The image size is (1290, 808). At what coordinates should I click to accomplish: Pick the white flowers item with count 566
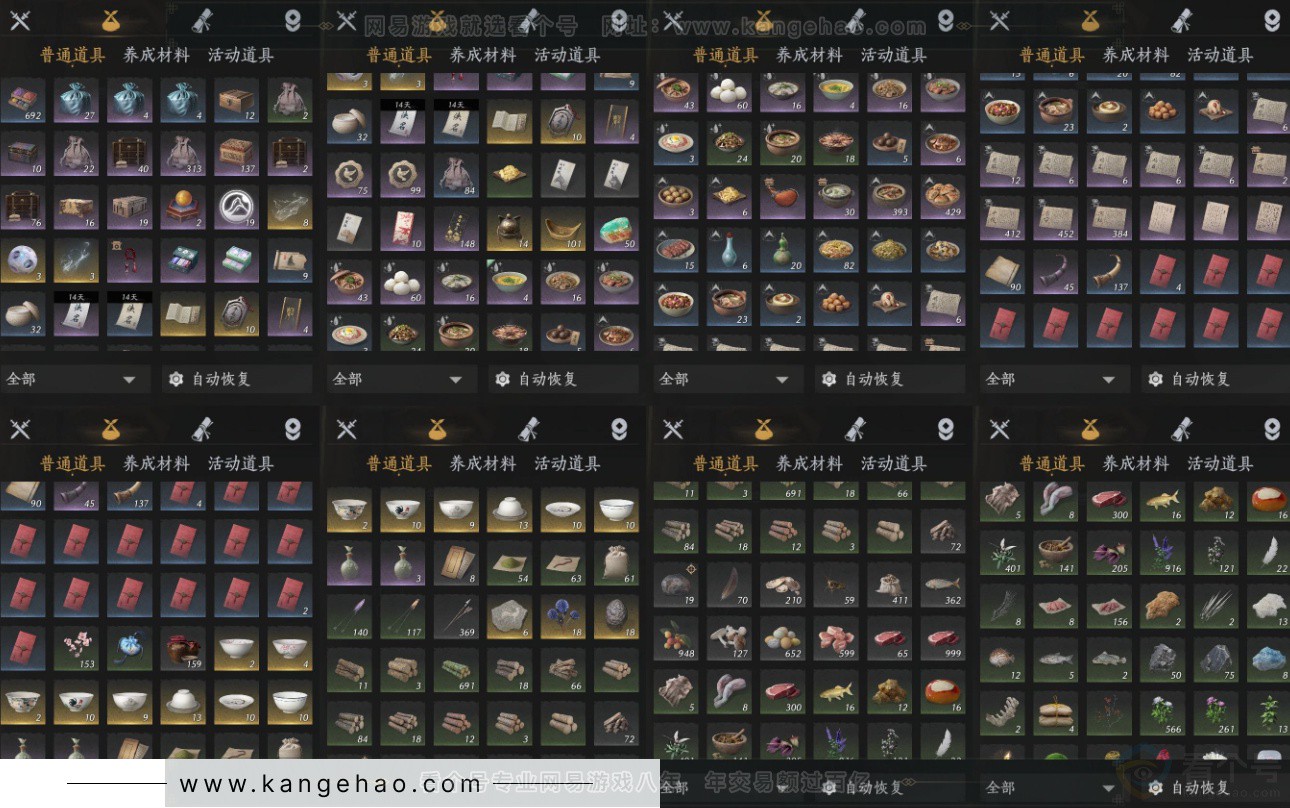(x=1162, y=713)
